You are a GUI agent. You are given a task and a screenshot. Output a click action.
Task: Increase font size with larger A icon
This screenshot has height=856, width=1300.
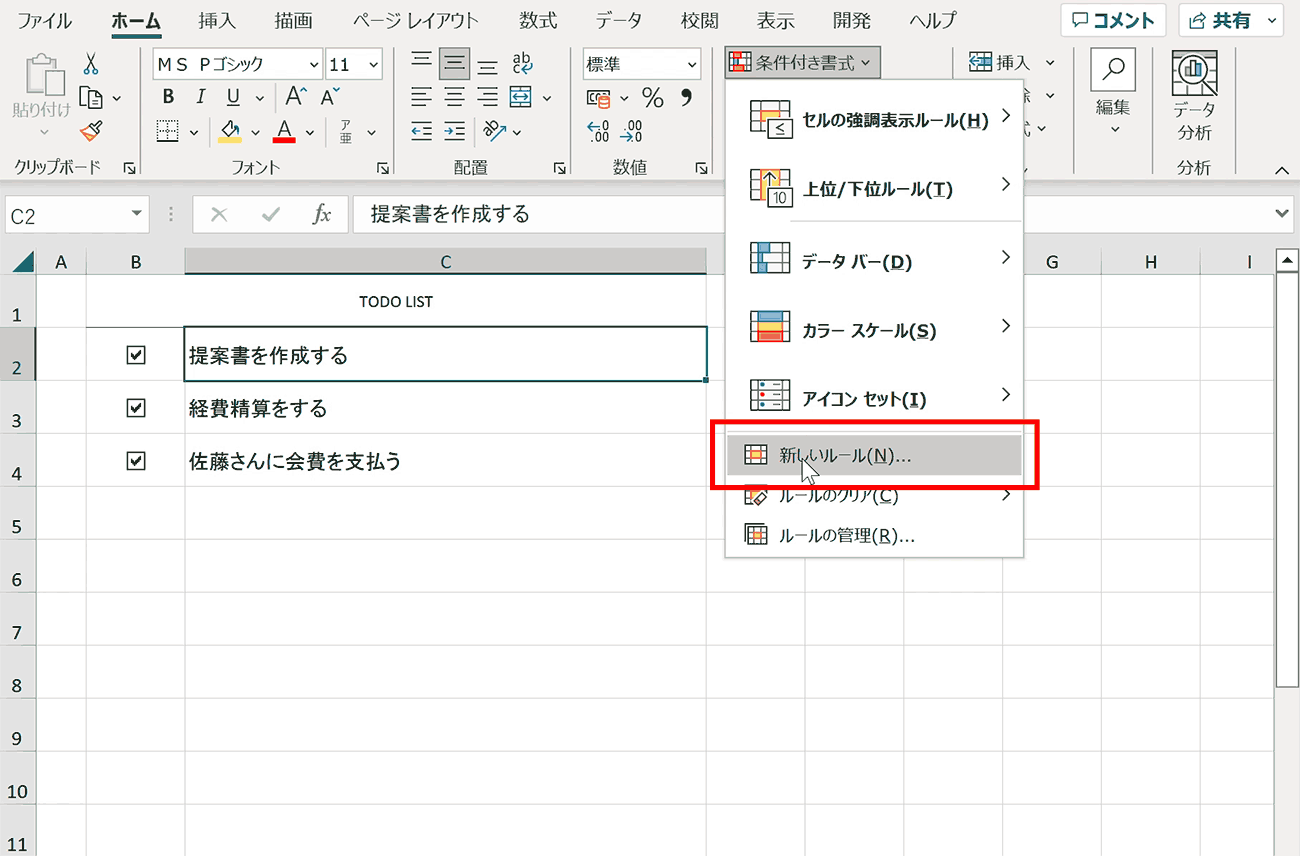coord(295,97)
